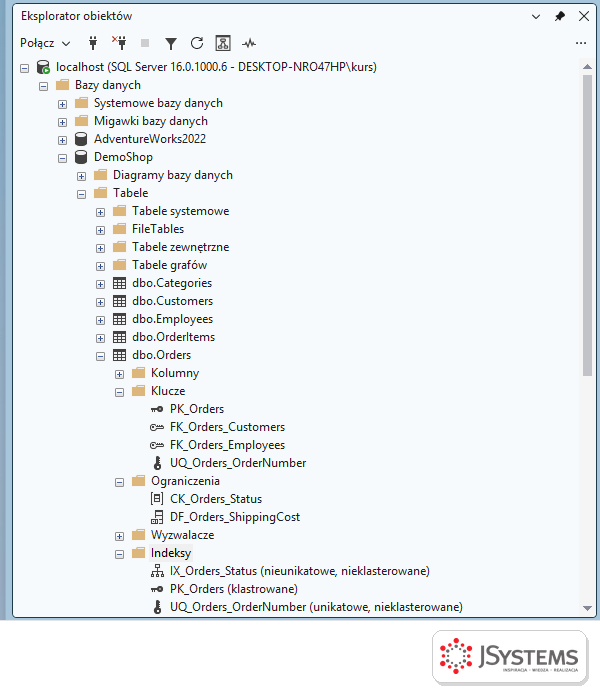Viewport: 600px width, 692px height.
Task: Open the window position dropdown arrow
Action: click(x=536, y=17)
